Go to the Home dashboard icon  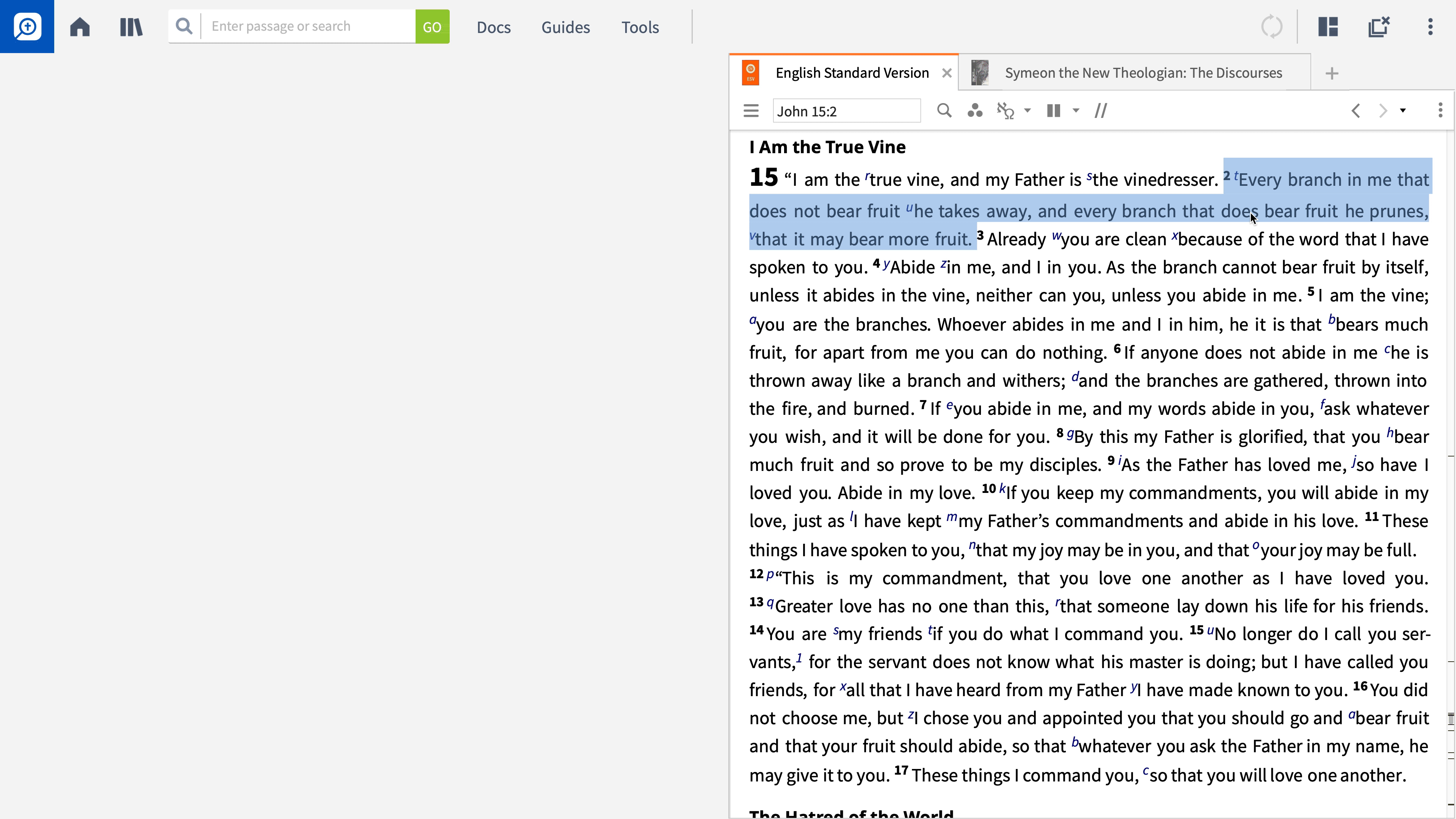point(80,27)
